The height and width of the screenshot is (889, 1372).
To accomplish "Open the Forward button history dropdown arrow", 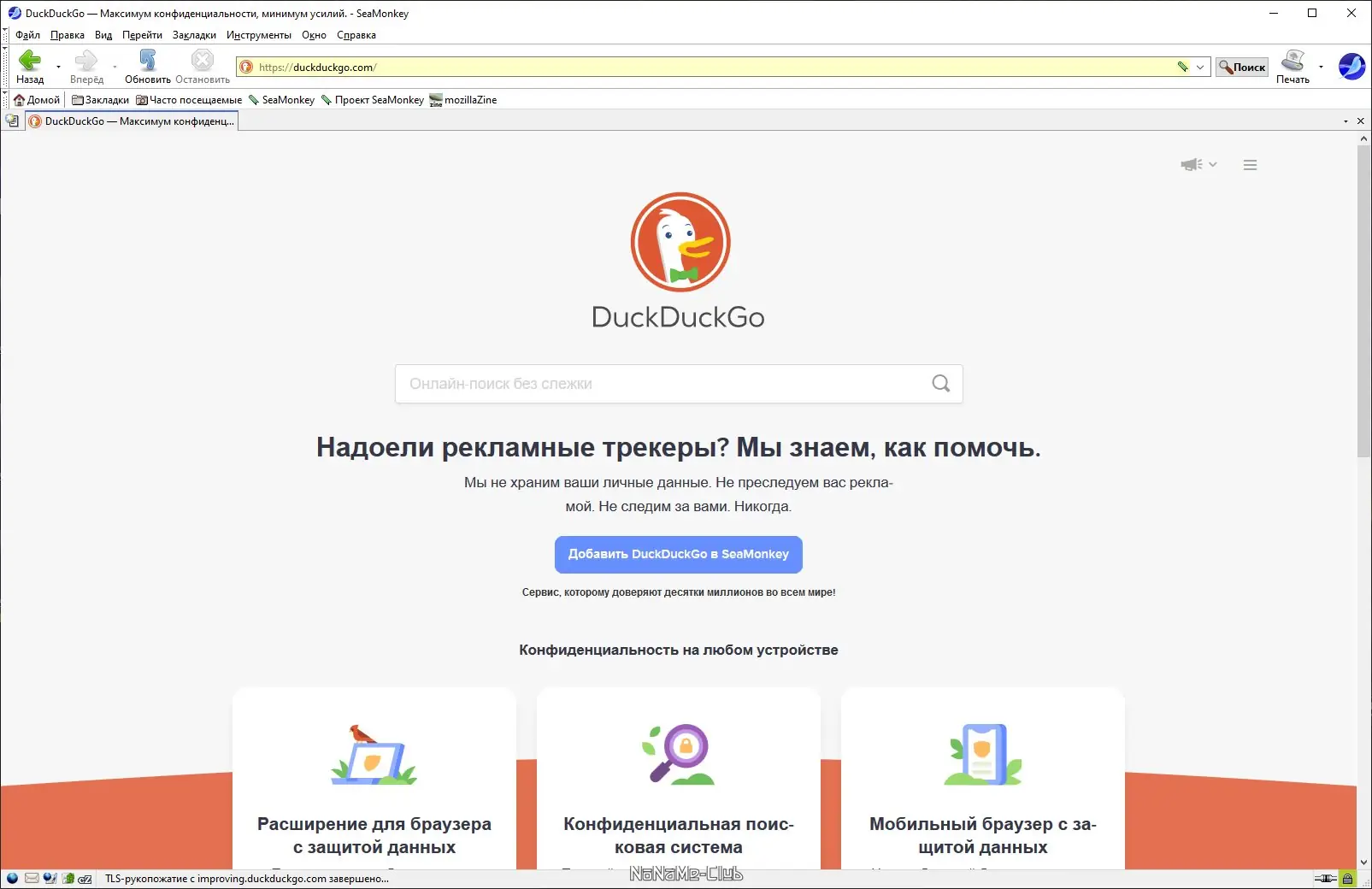I will click(x=115, y=67).
